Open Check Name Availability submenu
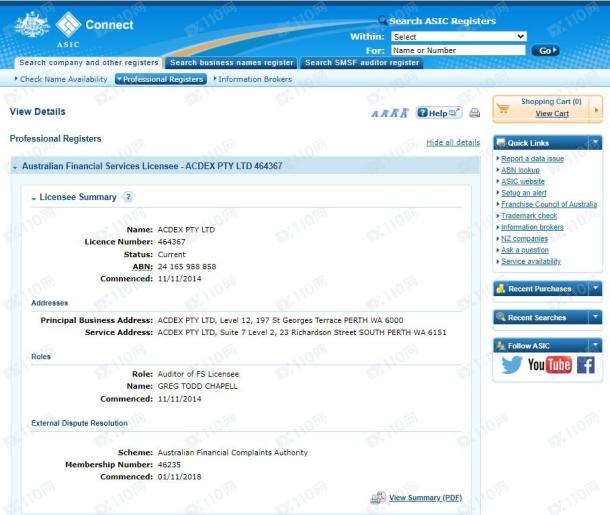Screen dimensions: 610x515 [x=61, y=79]
